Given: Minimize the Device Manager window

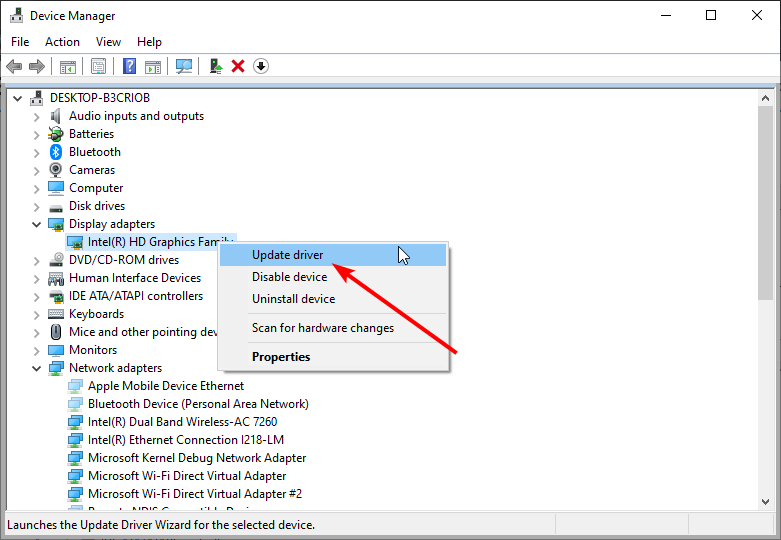Looking at the screenshot, I should pos(666,15).
